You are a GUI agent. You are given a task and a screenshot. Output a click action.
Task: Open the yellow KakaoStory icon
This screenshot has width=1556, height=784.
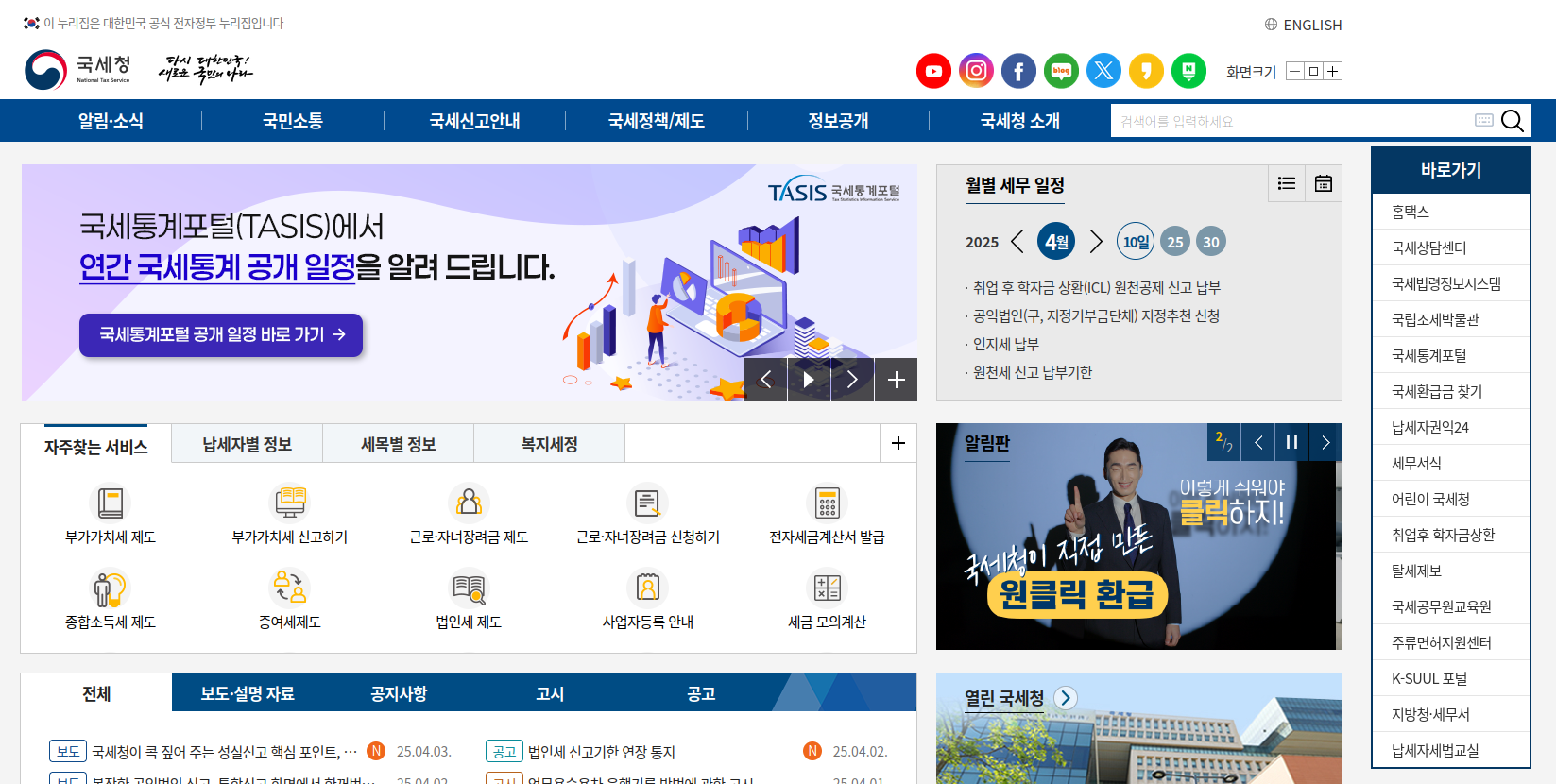click(x=1146, y=71)
